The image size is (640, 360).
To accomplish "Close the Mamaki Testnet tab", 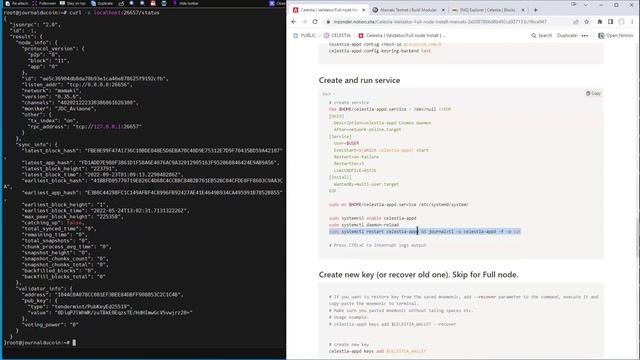I will pyautogui.click(x=443, y=10).
